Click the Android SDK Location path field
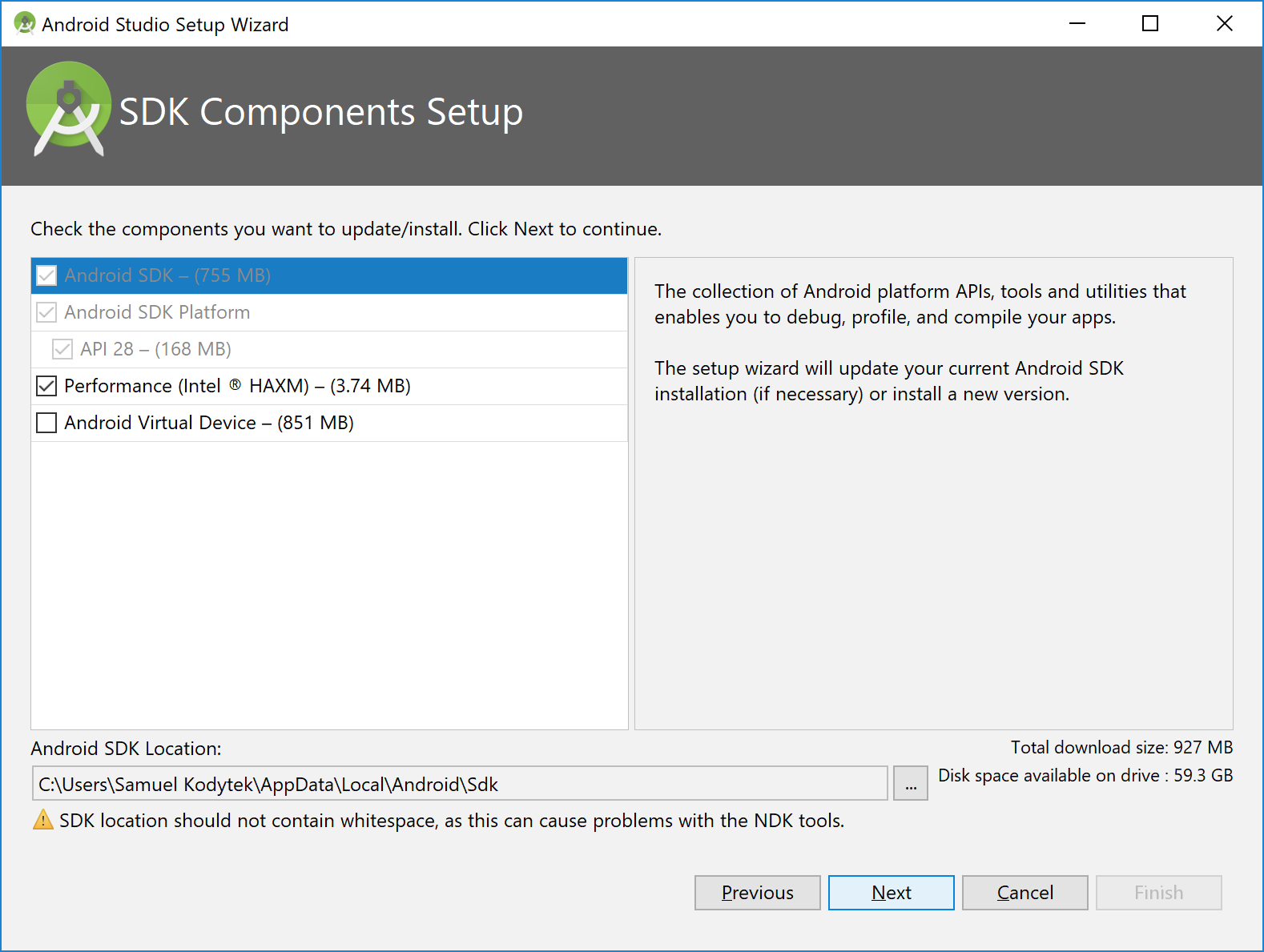The height and width of the screenshot is (952, 1264). point(459,784)
